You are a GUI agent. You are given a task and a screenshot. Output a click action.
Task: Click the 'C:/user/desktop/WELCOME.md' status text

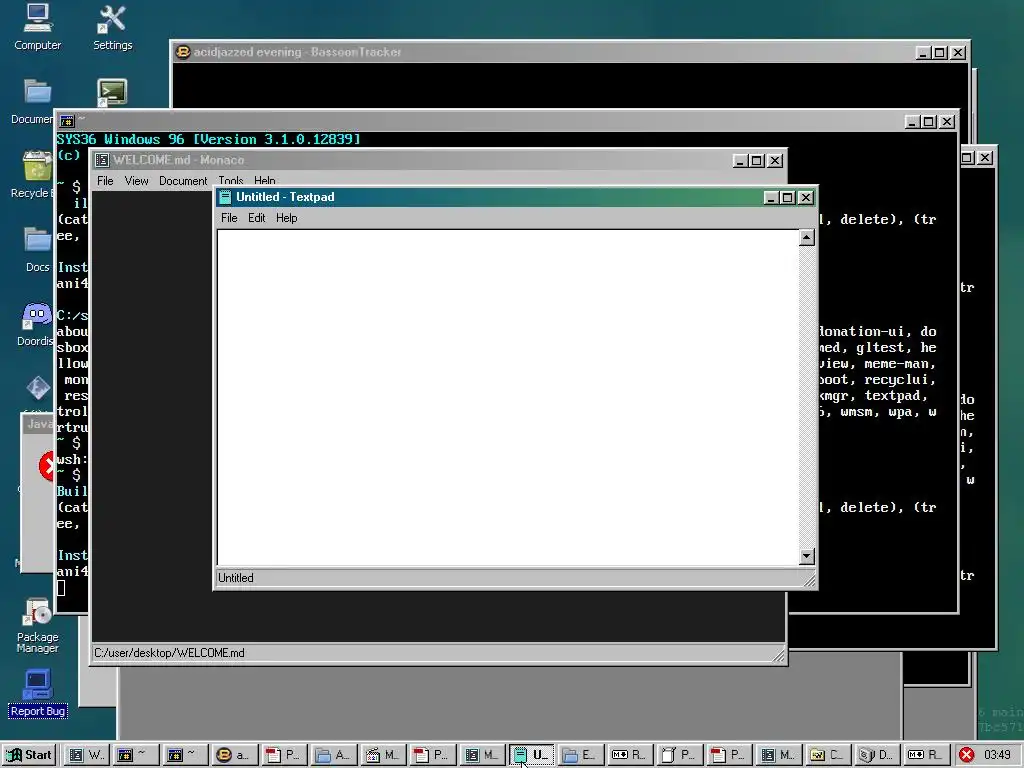pos(169,653)
